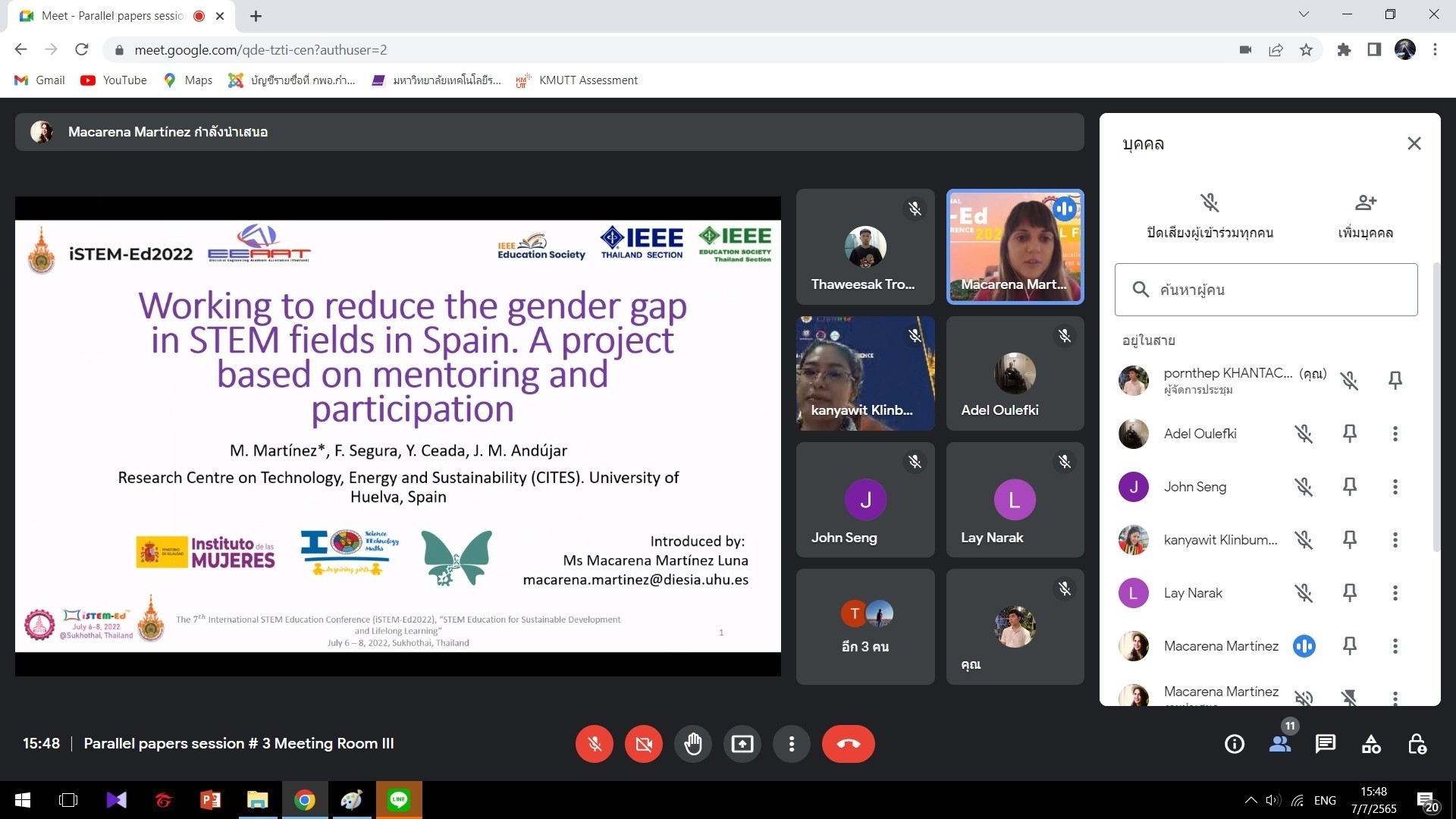Open a new browser tab
Screen dimensions: 1456x819
pyautogui.click(x=256, y=16)
